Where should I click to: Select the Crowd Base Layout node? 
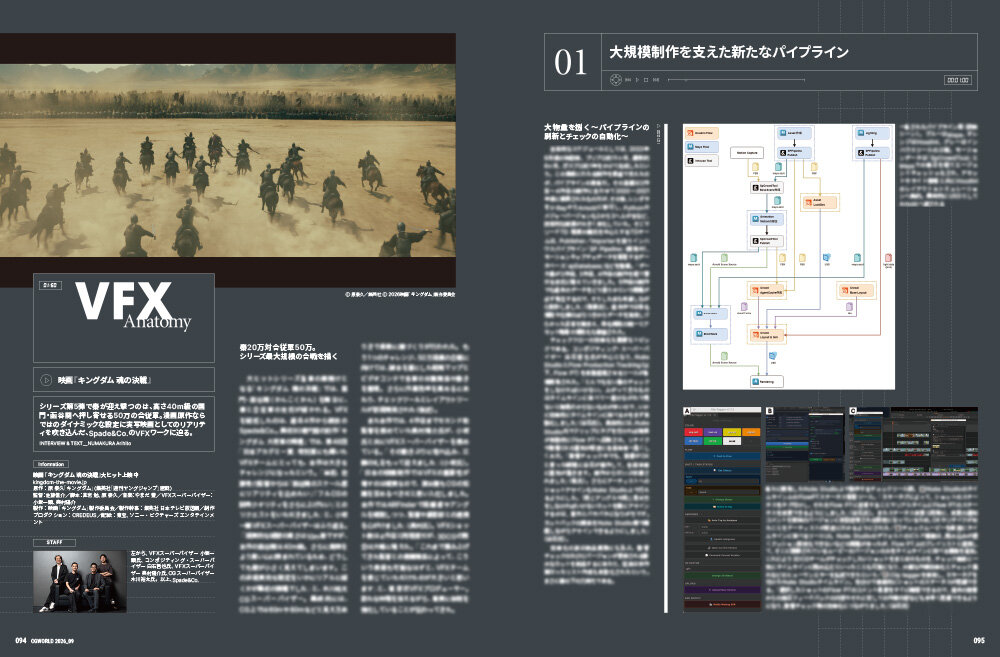[x=857, y=290]
